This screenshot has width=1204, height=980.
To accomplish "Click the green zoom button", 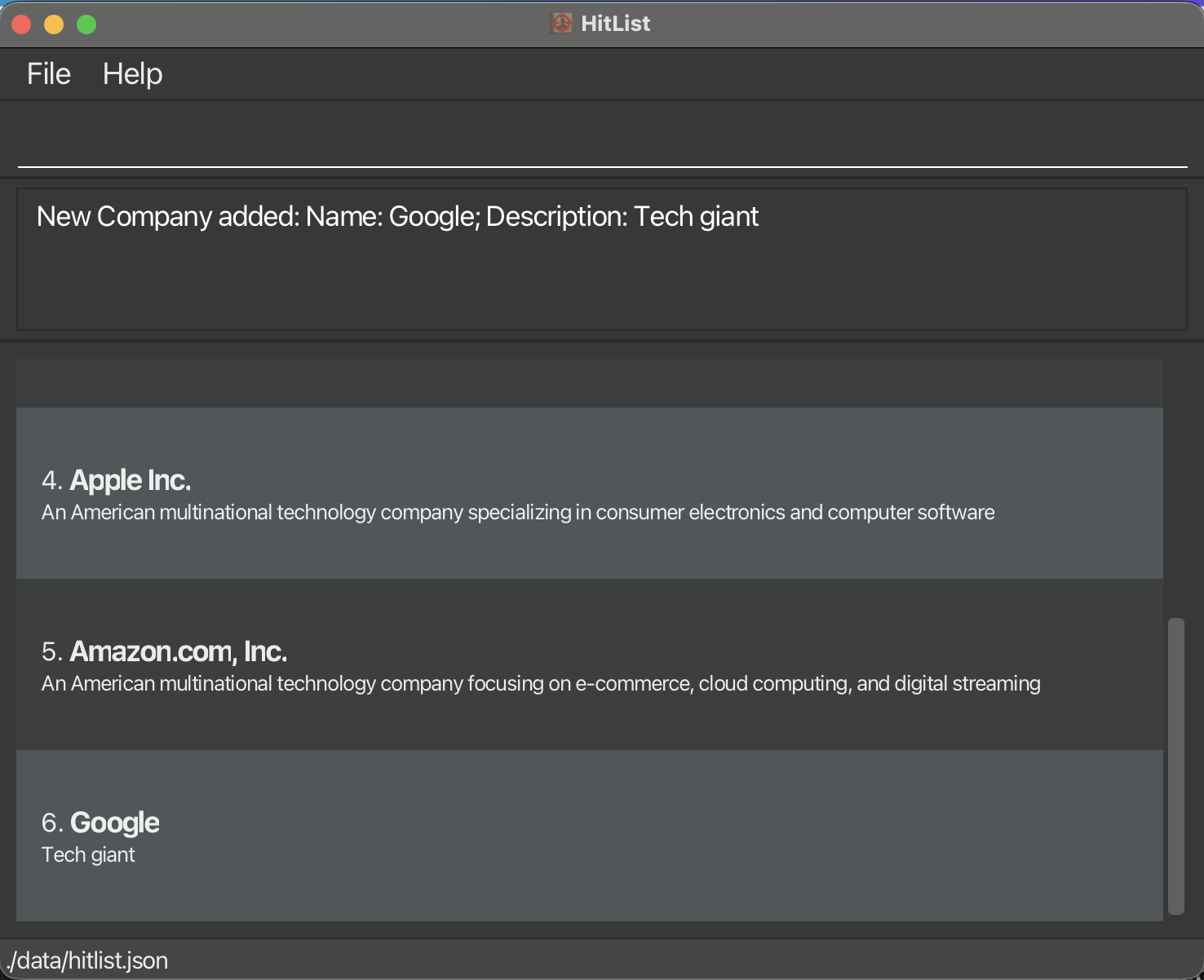I will 86,24.
